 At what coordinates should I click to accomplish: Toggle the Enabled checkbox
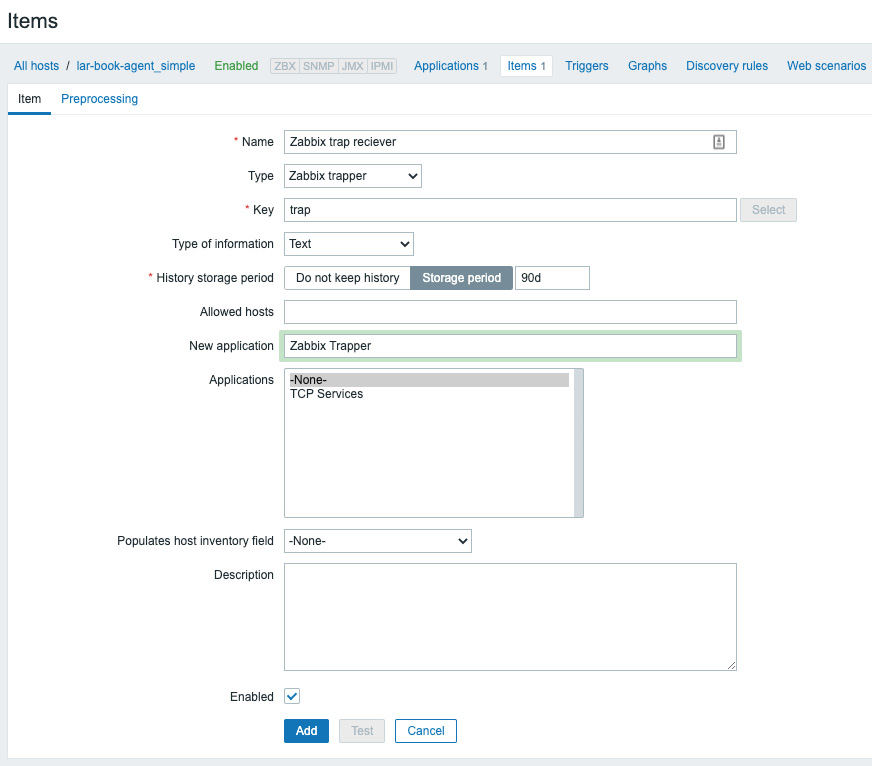point(292,696)
